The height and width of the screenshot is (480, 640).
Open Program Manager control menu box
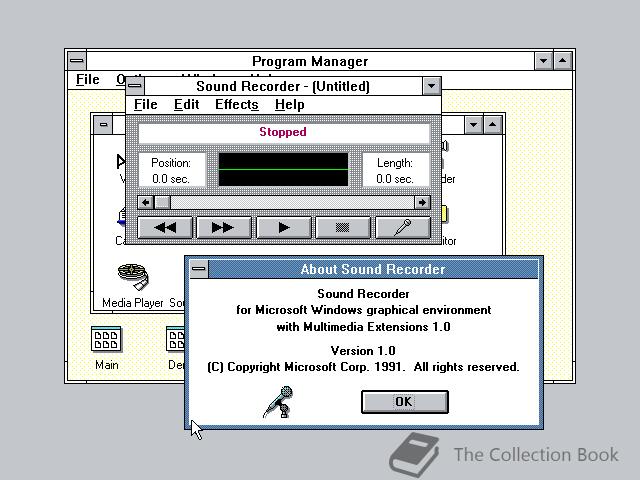(x=77, y=61)
